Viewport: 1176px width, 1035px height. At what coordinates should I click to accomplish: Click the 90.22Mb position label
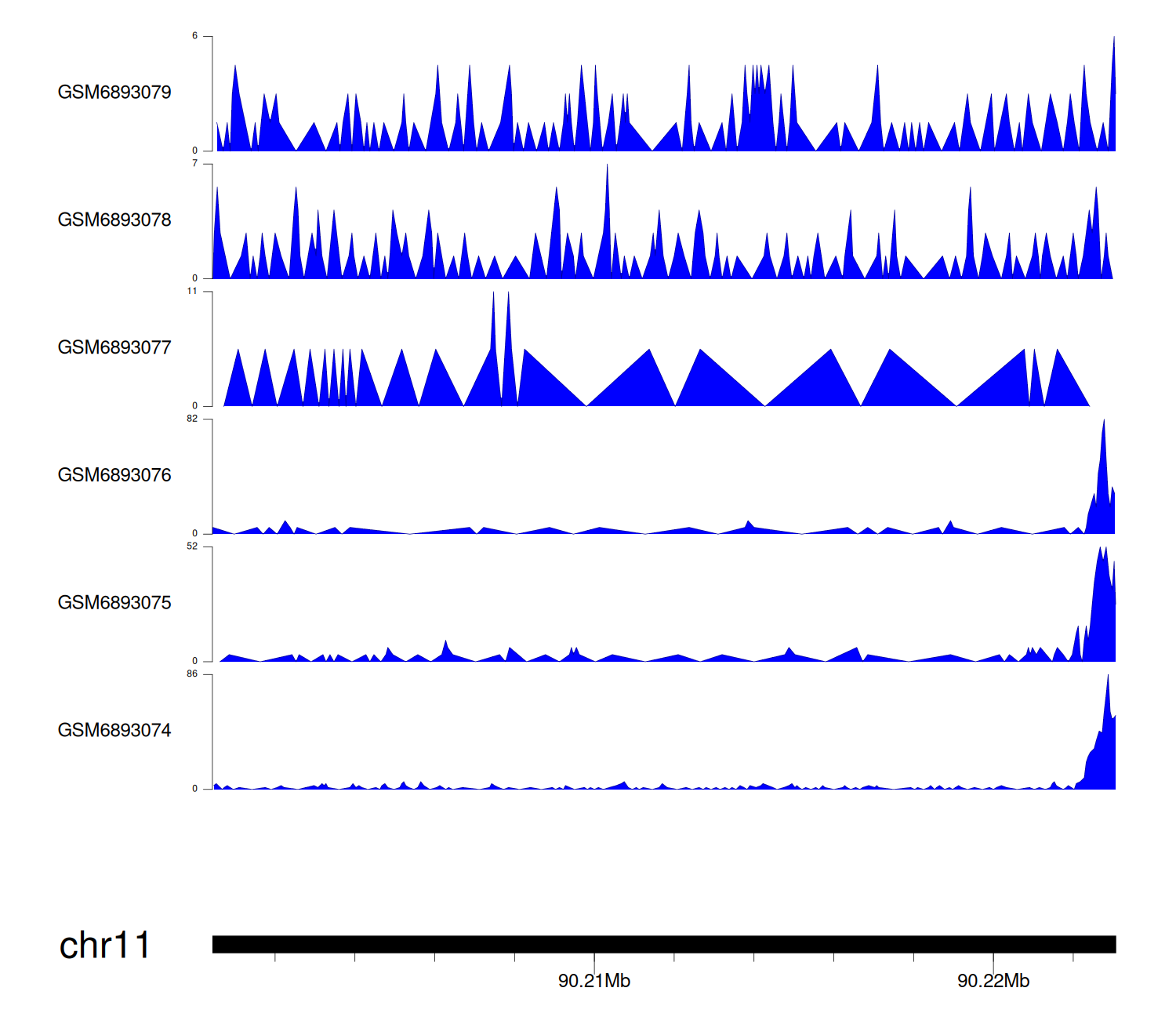coord(993,981)
